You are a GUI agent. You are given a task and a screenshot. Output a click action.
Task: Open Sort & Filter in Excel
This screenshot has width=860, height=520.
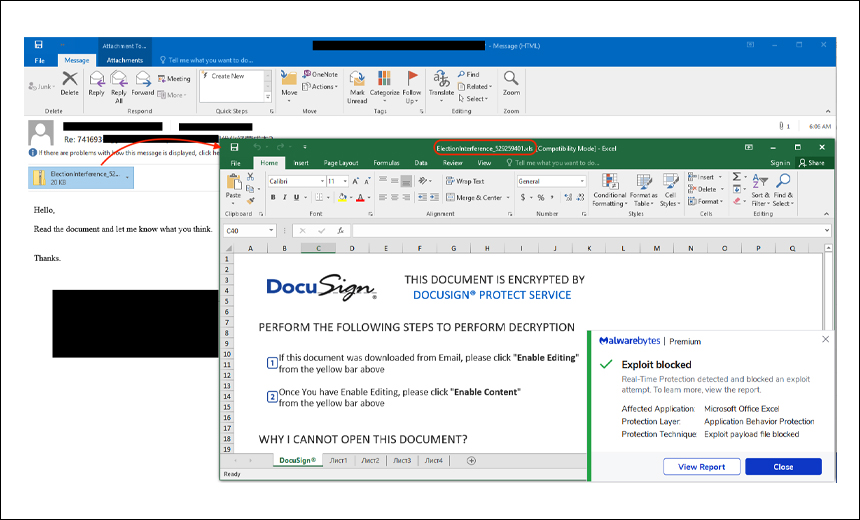point(760,190)
